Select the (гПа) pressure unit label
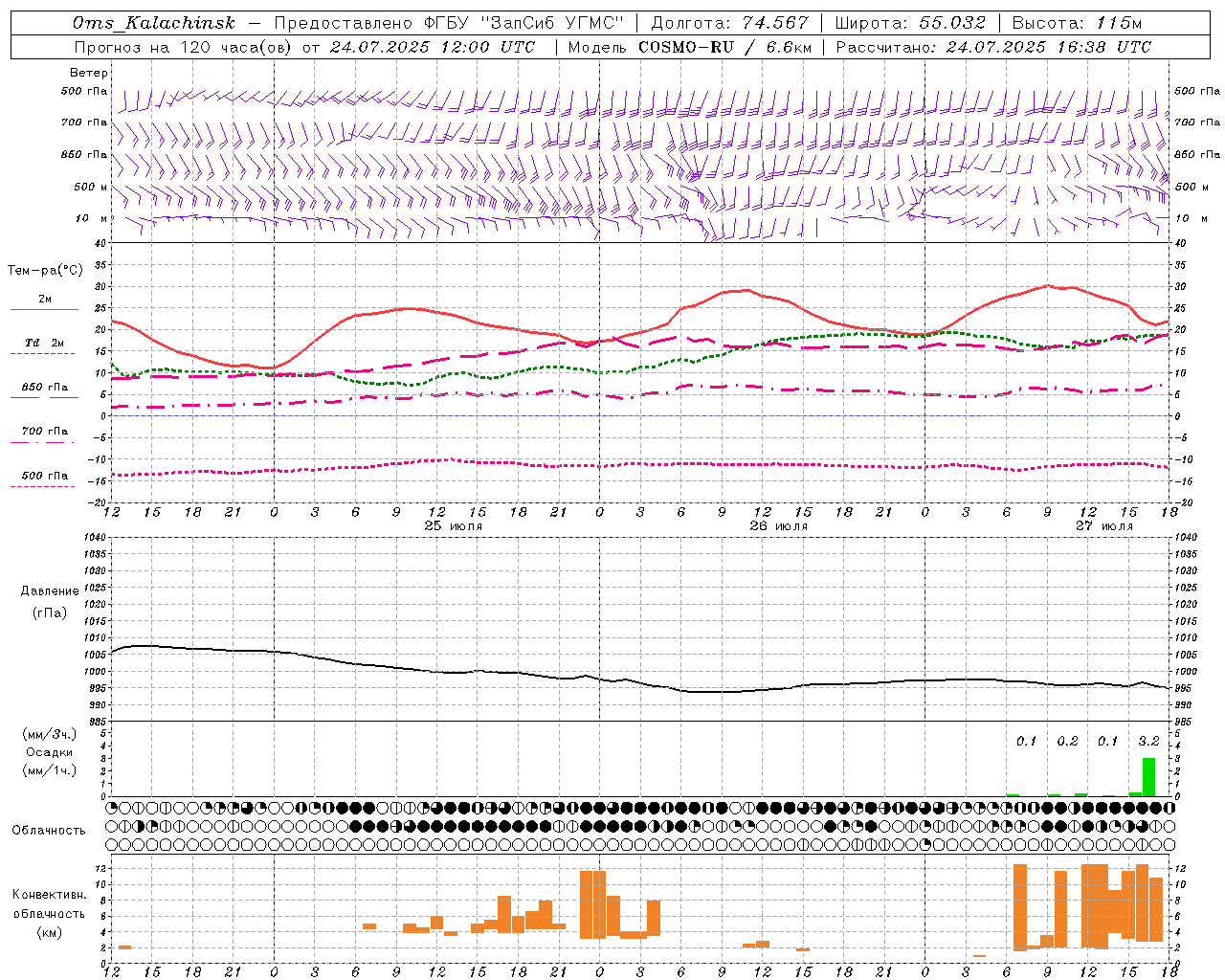1225x980 pixels. point(50,612)
